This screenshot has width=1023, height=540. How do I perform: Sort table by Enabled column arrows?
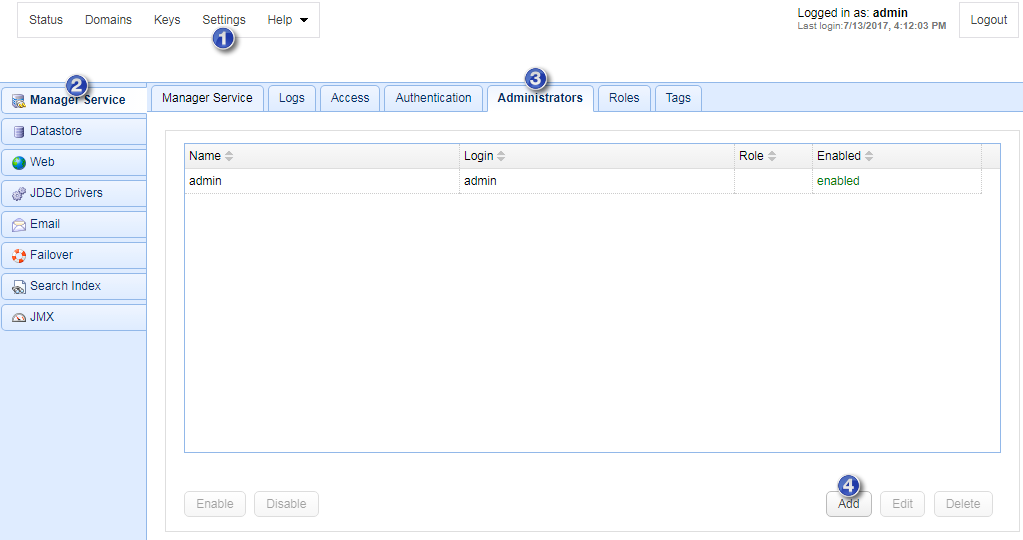coord(869,156)
